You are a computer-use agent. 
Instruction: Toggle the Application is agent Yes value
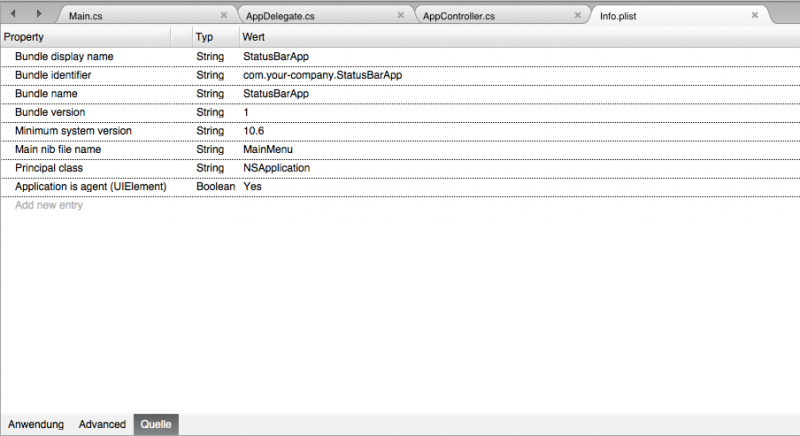(x=252, y=187)
